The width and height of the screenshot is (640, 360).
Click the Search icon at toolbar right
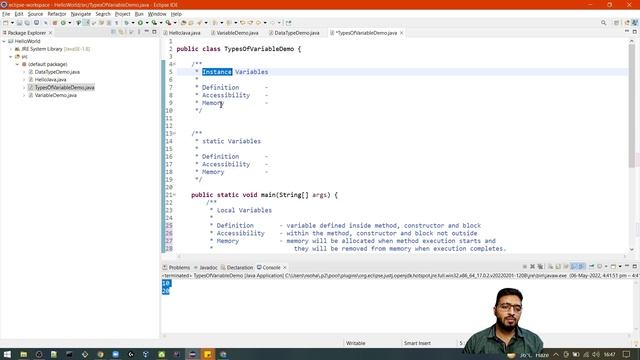(x=603, y=23)
